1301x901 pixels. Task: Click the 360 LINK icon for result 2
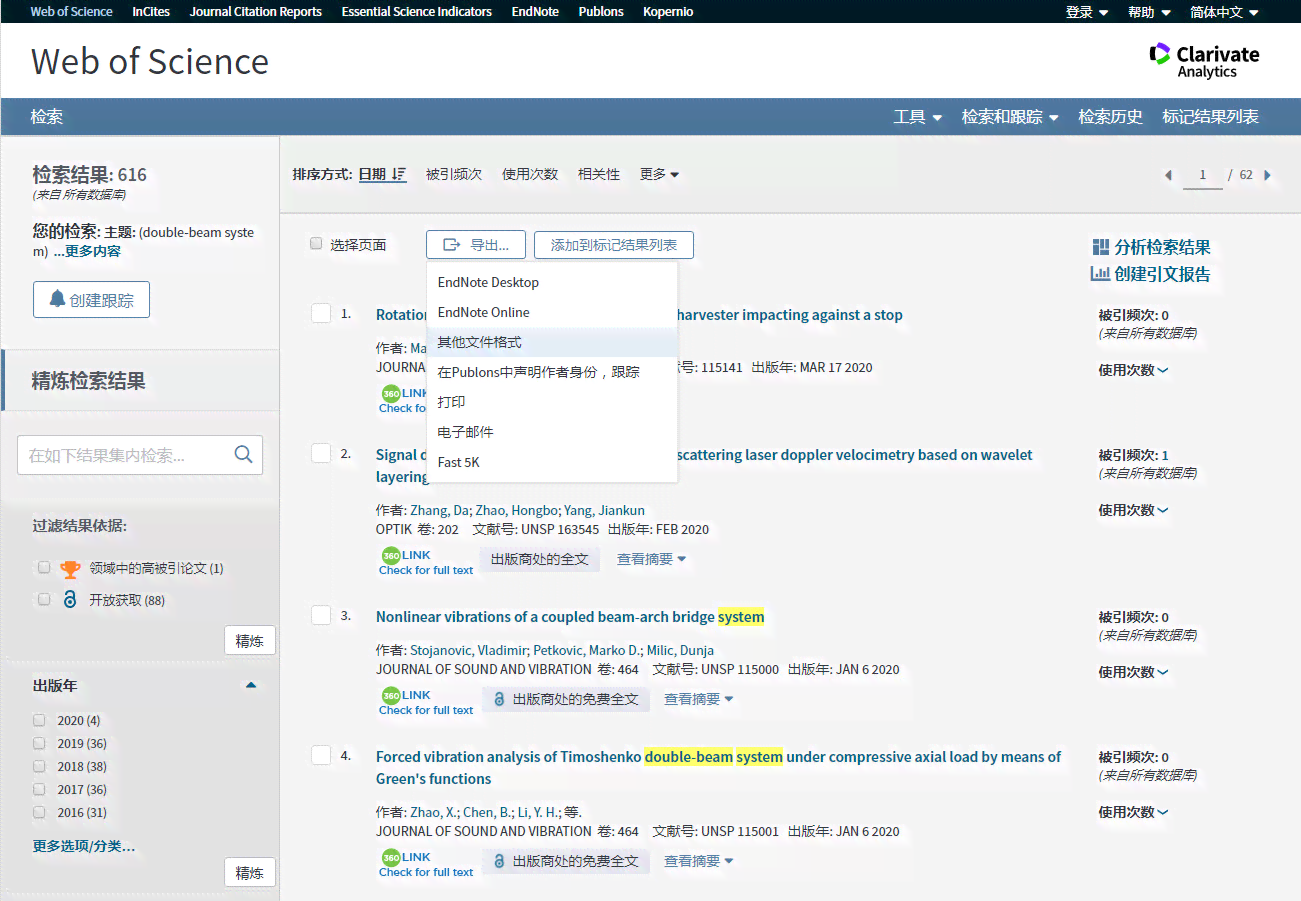(391, 556)
